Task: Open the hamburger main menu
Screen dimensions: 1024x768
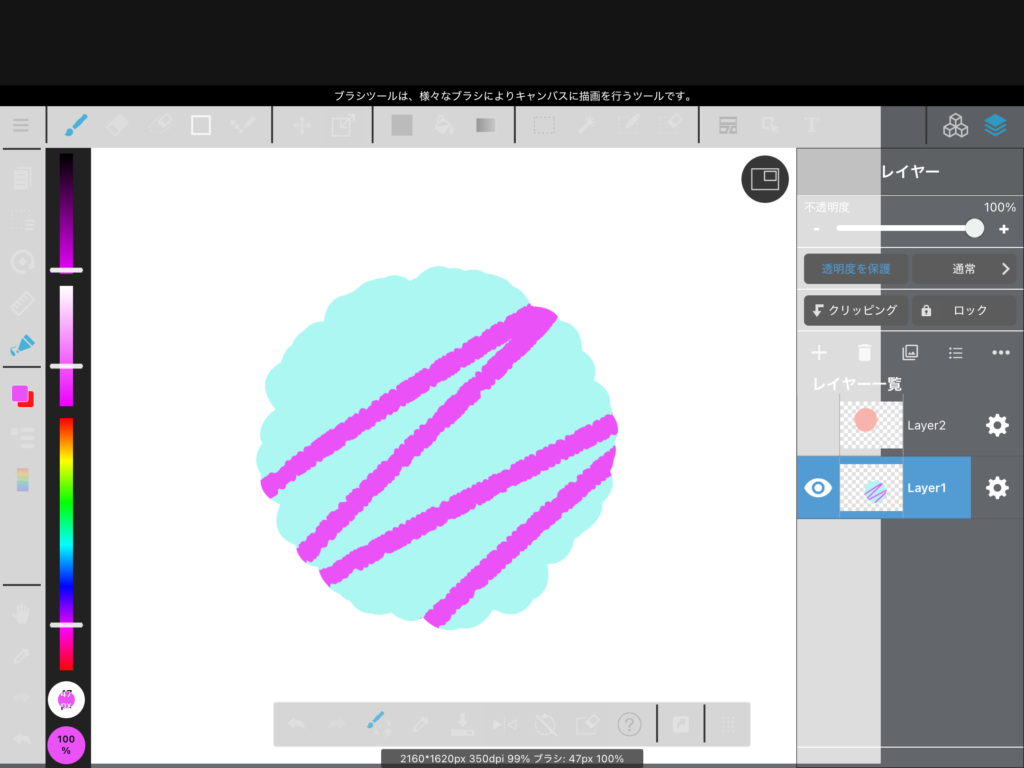Action: 21,125
